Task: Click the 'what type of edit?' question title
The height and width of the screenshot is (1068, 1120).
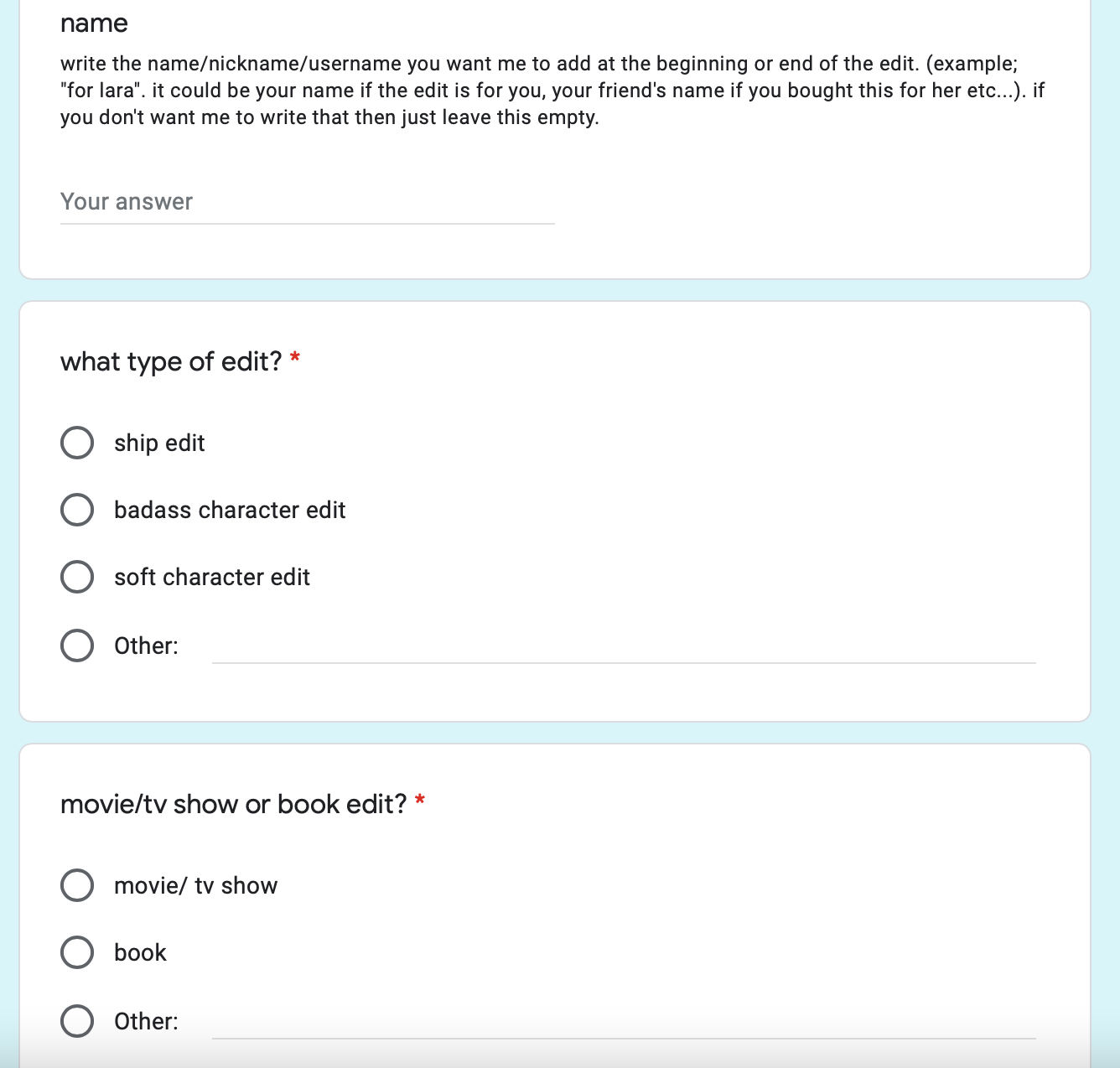Action: click(x=171, y=361)
